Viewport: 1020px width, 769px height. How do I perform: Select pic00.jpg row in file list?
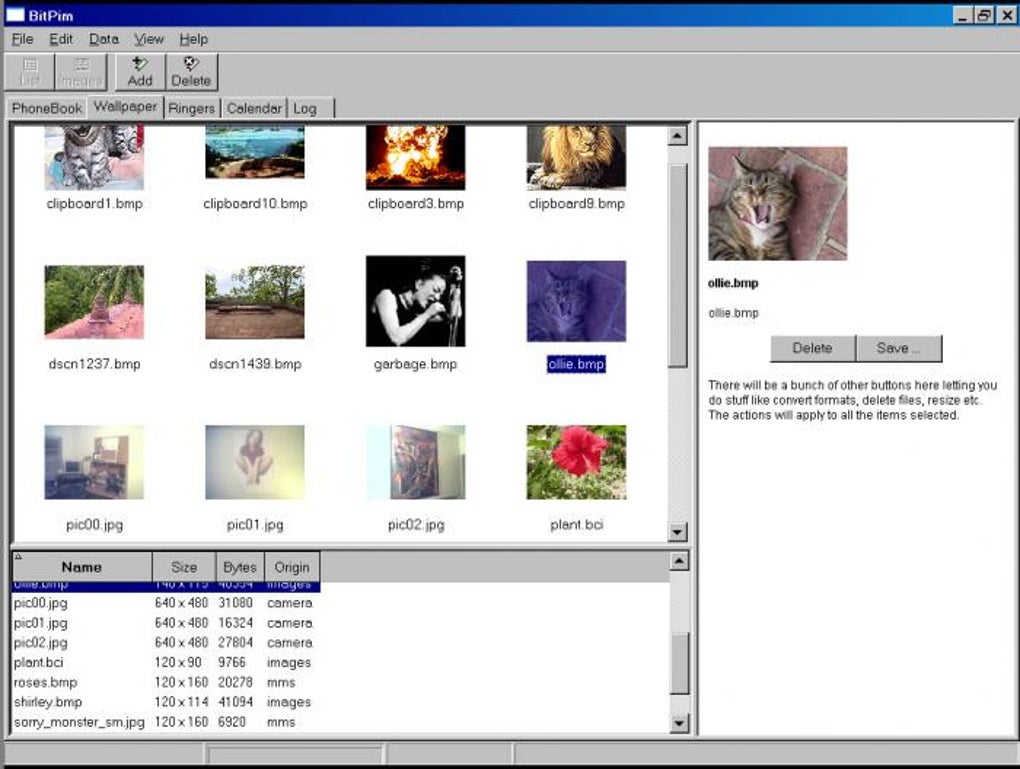point(166,603)
